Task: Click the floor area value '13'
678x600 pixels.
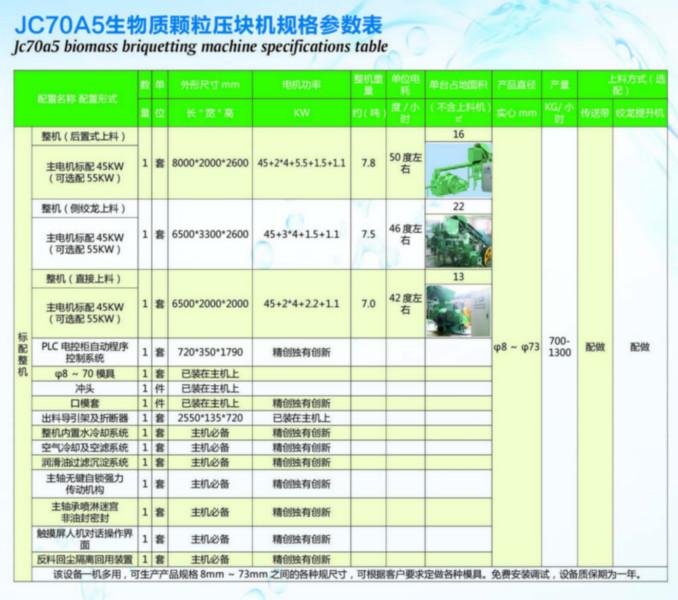Action: coord(459,277)
